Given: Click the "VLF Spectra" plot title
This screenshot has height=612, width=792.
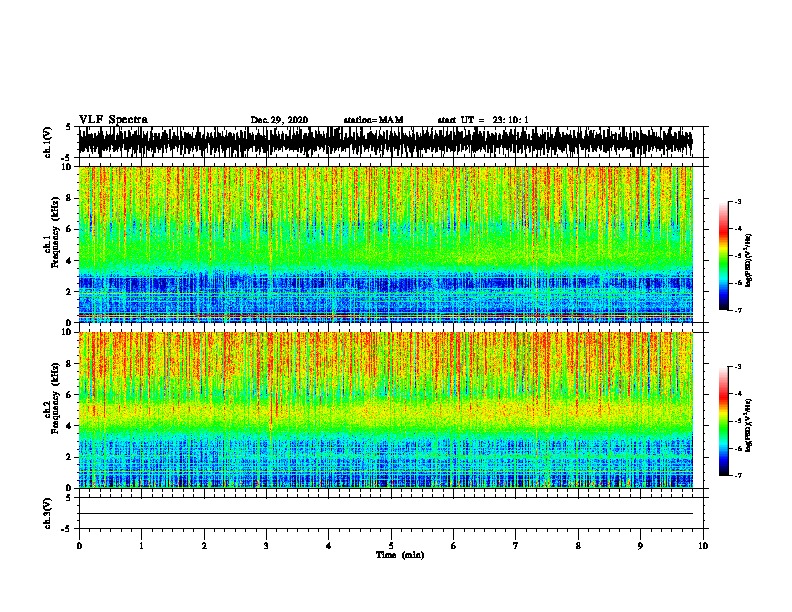Looking at the screenshot, I should point(113,120).
